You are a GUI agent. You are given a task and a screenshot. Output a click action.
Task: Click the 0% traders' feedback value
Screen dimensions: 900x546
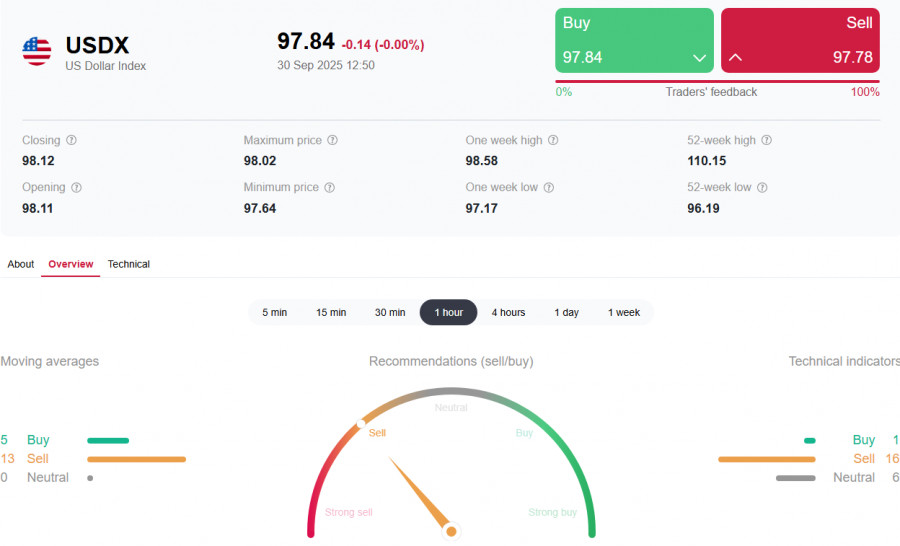click(564, 92)
